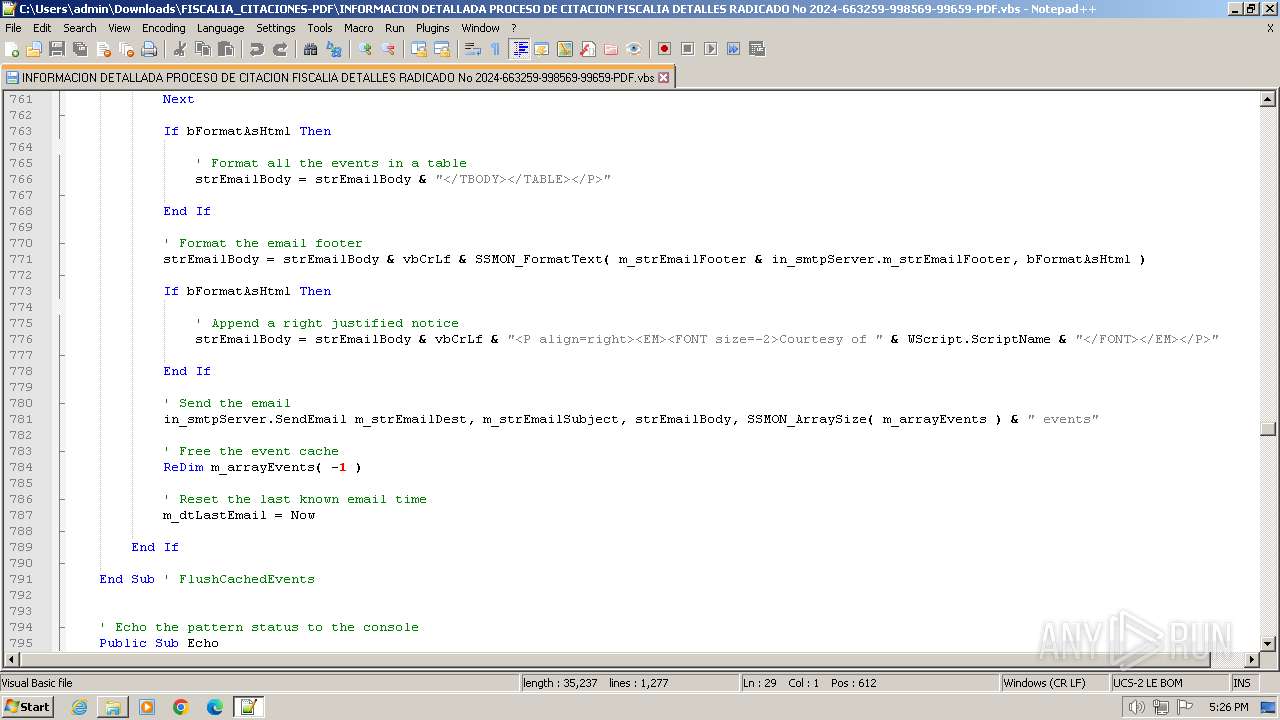
Task: Paste from clipboard toolbar icon
Action: (226, 49)
